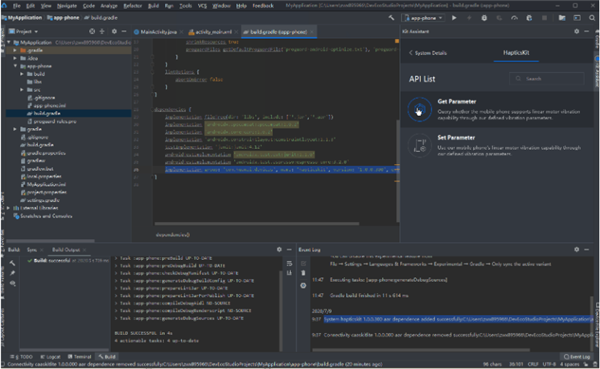
Task: Open Project panel gear settings
Action: (x=114, y=31)
